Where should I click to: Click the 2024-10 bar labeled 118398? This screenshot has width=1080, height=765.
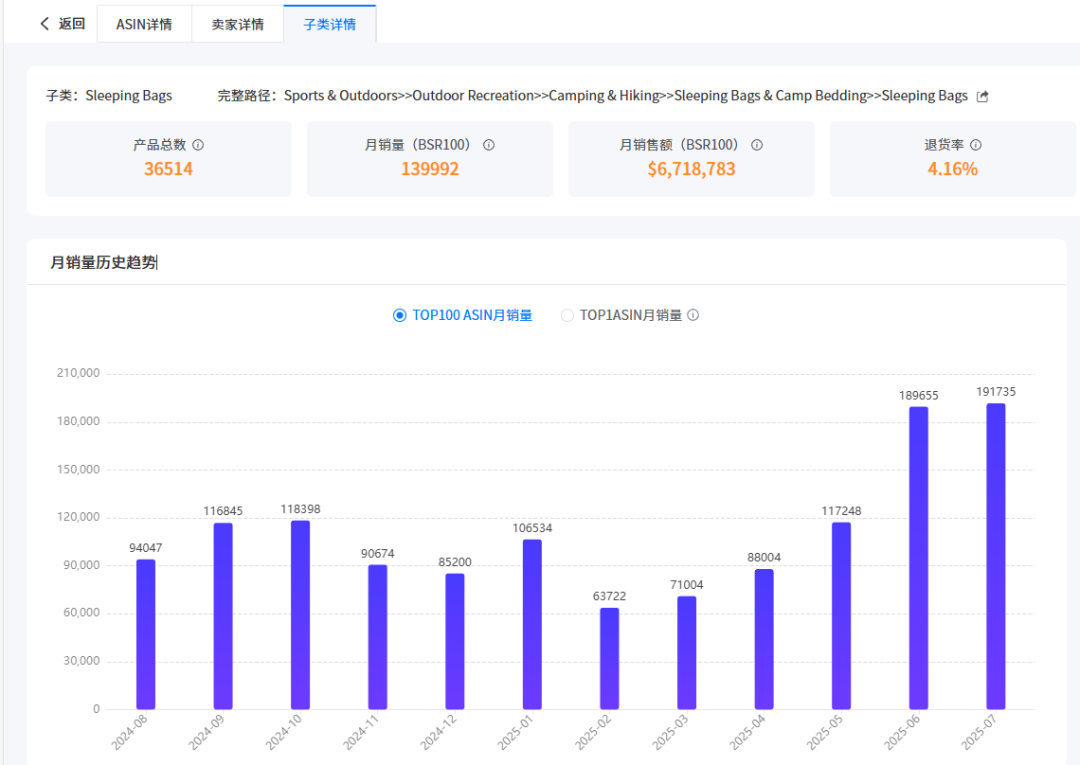click(x=300, y=615)
